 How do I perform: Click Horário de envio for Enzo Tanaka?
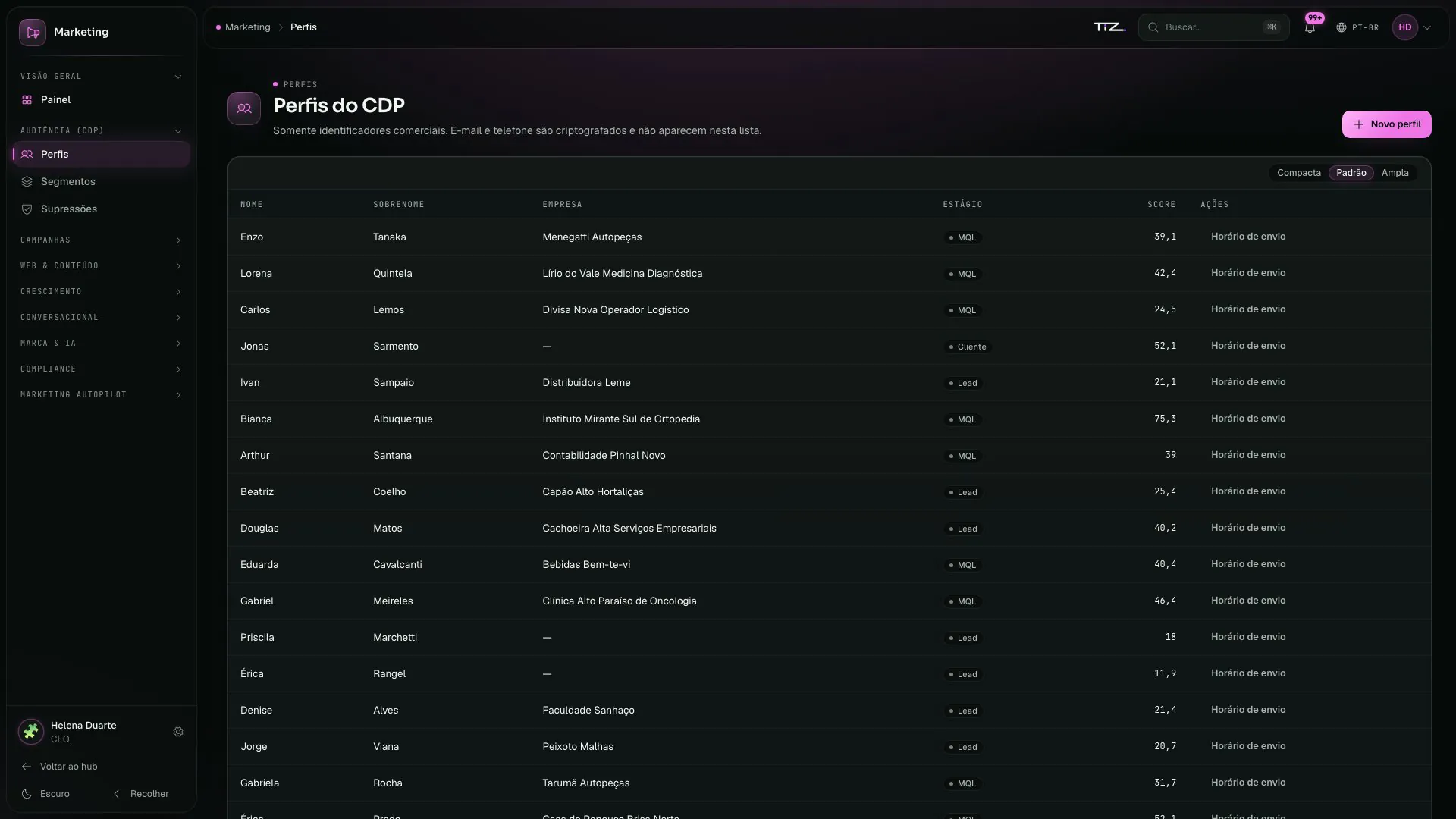click(1248, 237)
